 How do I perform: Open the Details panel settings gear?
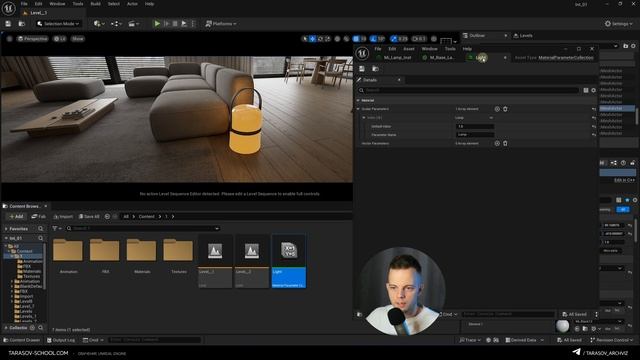pos(593,90)
